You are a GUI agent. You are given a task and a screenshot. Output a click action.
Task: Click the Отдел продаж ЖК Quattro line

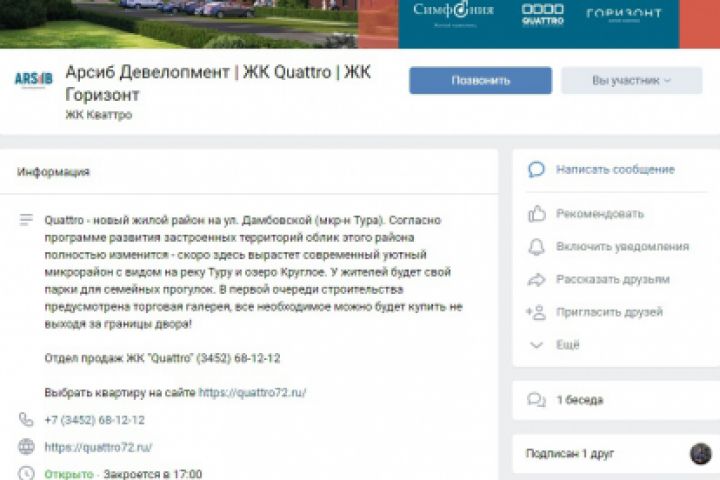162,358
